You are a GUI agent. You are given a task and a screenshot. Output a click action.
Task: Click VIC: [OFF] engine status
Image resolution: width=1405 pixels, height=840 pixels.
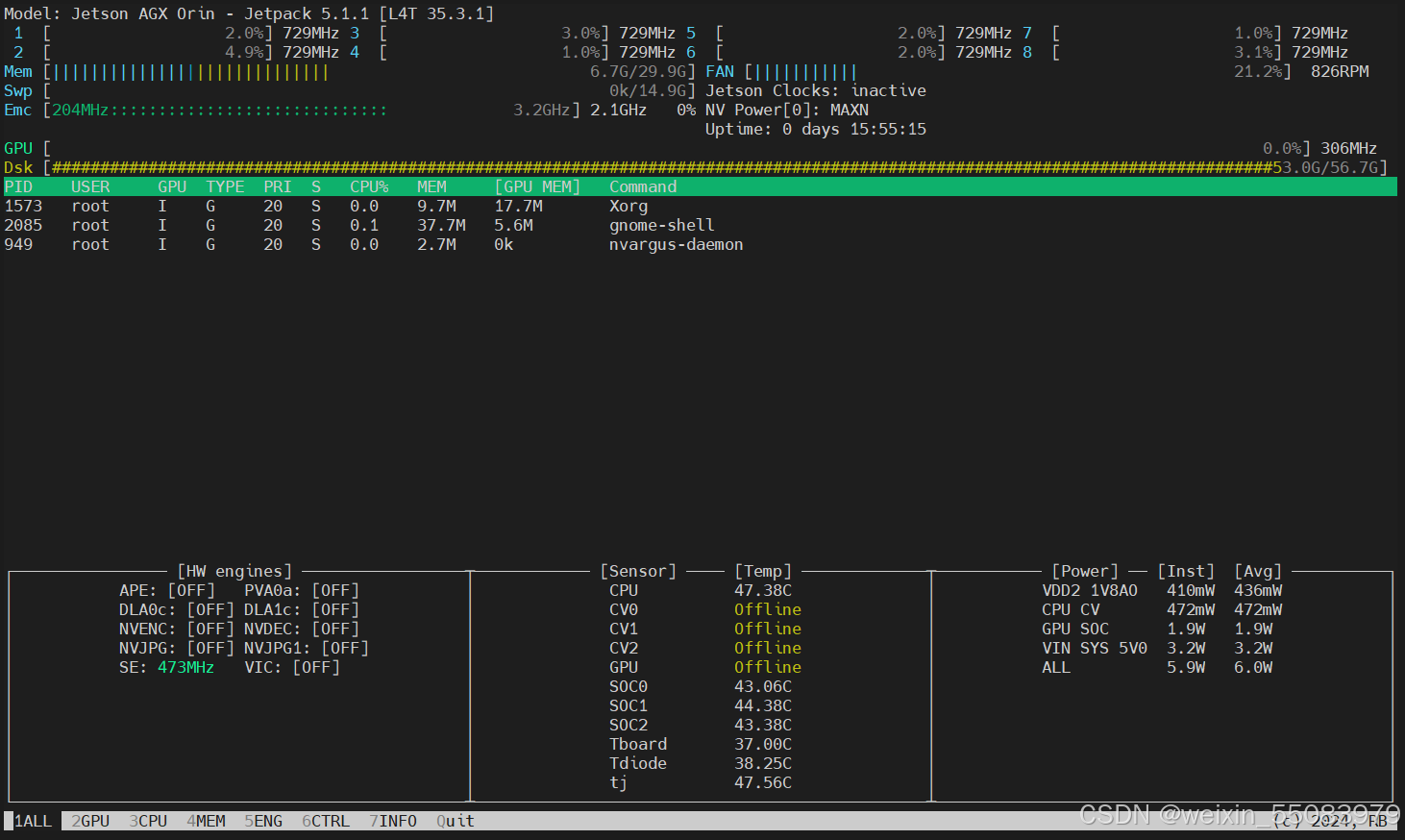292,667
